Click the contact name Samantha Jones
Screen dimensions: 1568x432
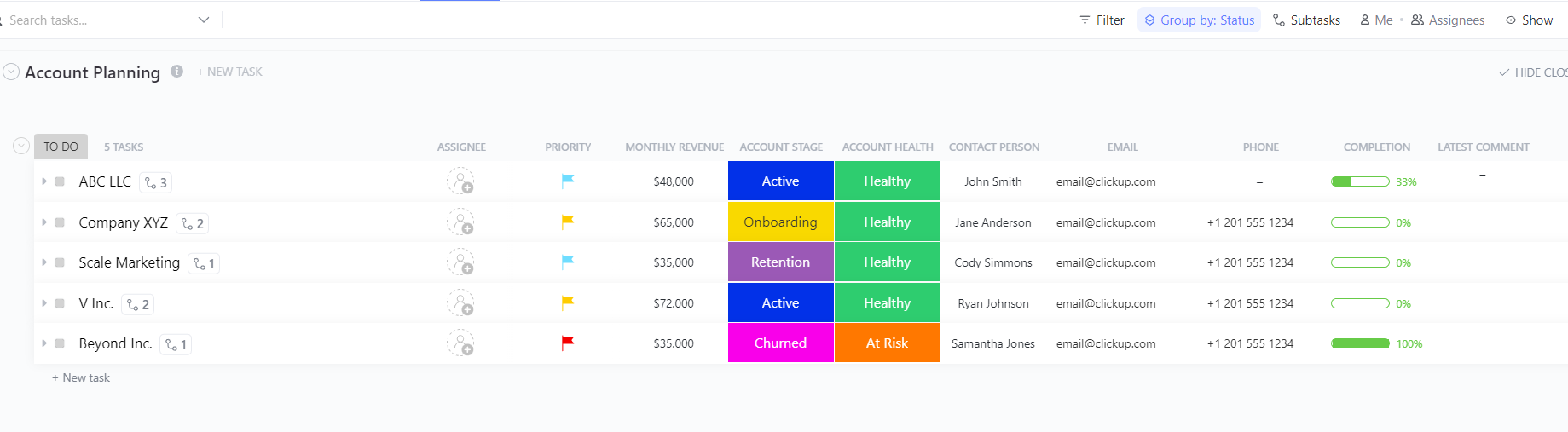[993, 343]
